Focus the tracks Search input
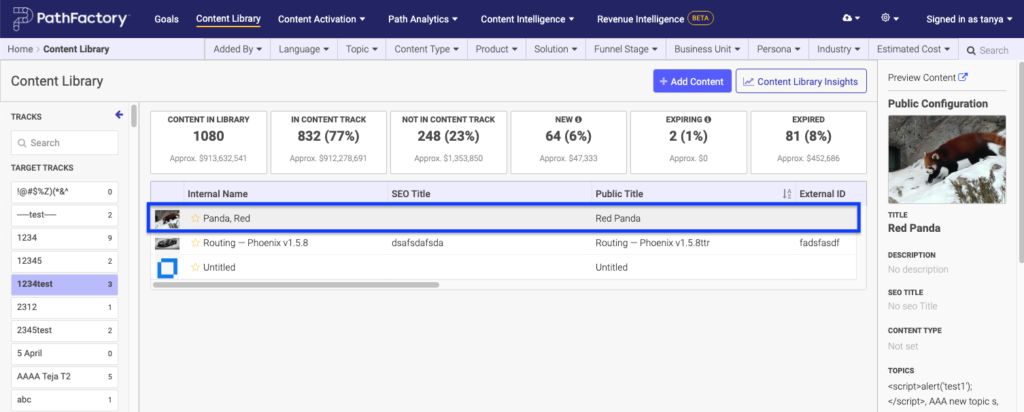Viewport: 1024px width, 412px height. [65, 142]
